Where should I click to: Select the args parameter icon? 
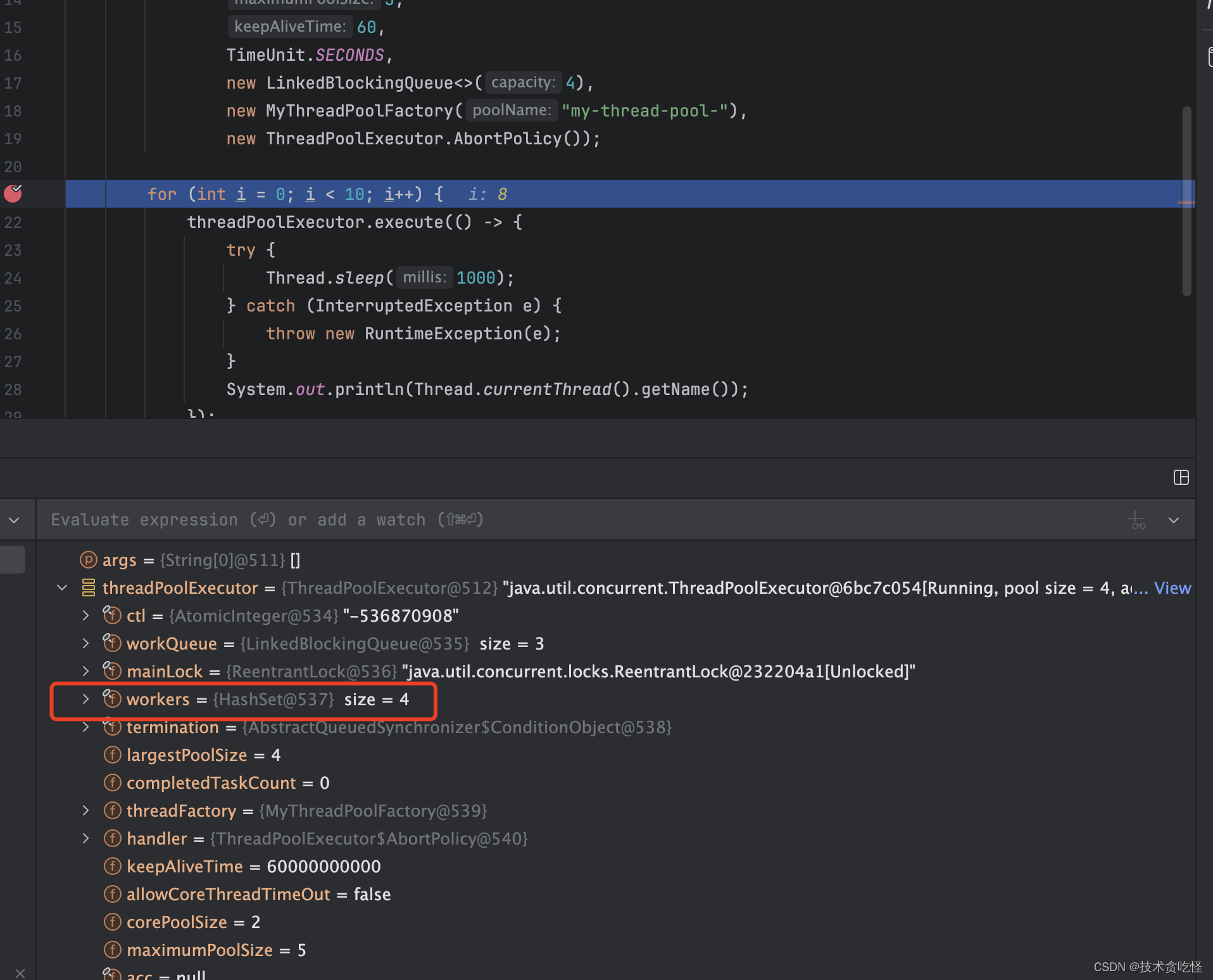(x=88, y=560)
